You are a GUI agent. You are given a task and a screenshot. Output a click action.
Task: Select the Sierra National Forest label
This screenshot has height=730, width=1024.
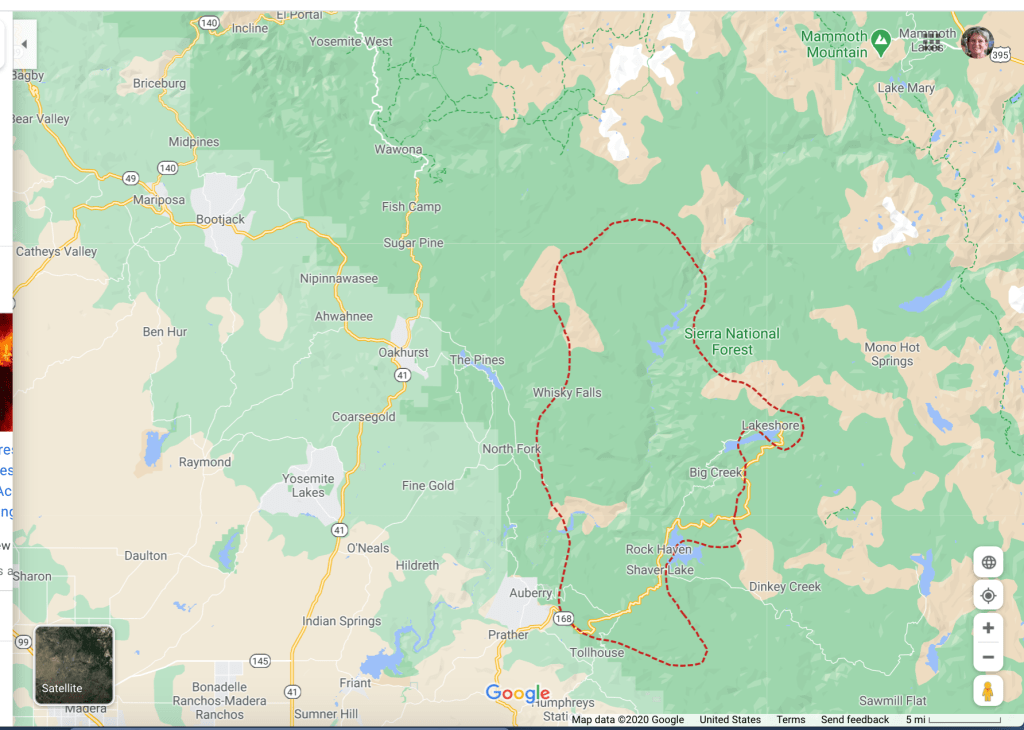point(732,342)
